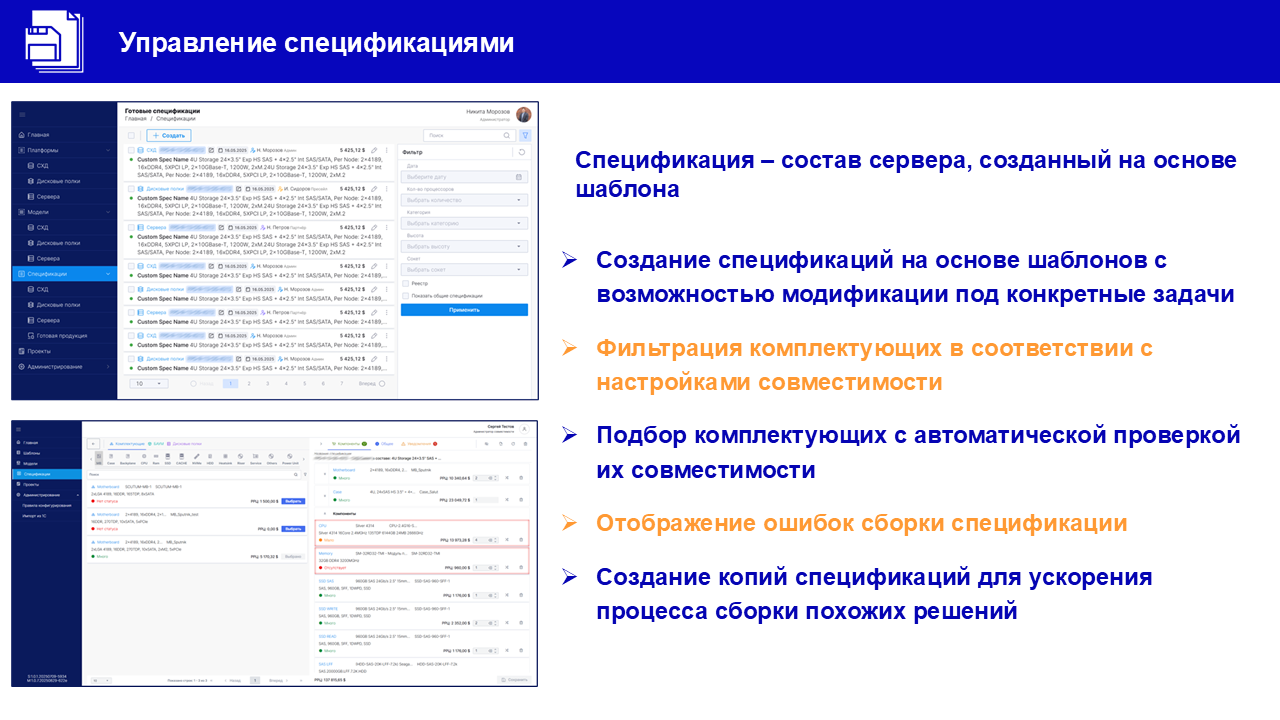Open Импорт из 1С sidebar item
This screenshot has height=720, width=1280.
34,516
